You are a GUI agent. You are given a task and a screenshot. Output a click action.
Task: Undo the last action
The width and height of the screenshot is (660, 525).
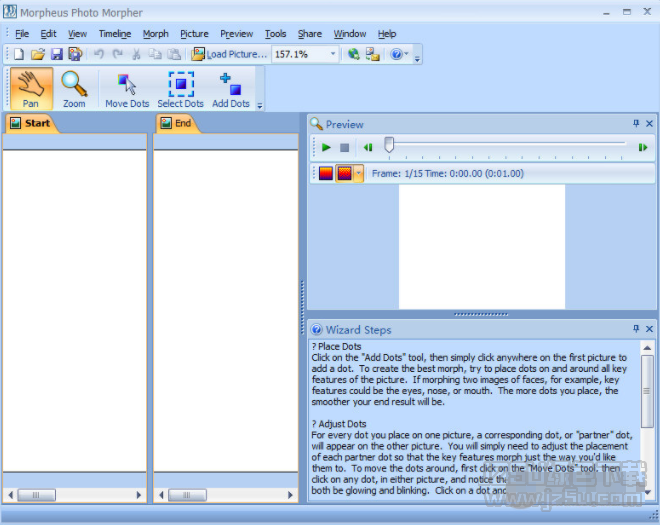[98, 54]
